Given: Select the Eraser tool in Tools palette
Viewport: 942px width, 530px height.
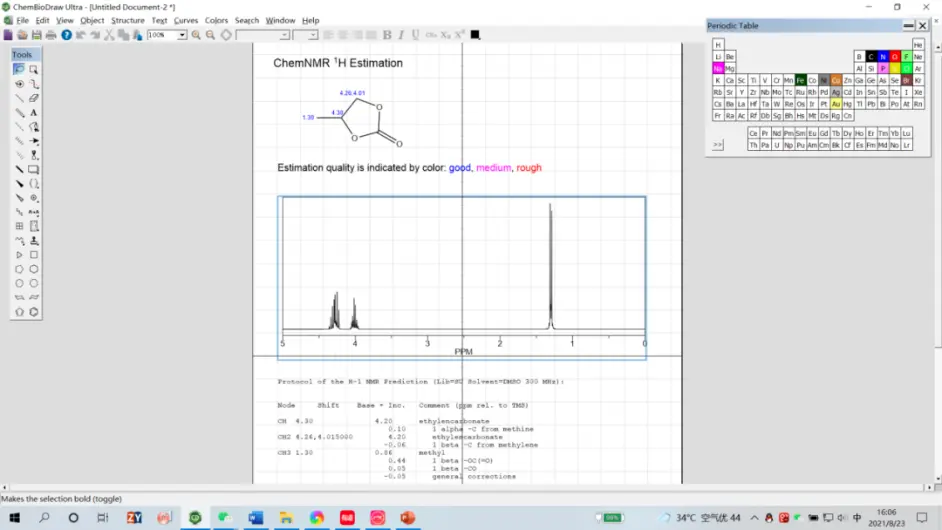Looking at the screenshot, I should pos(34,98).
